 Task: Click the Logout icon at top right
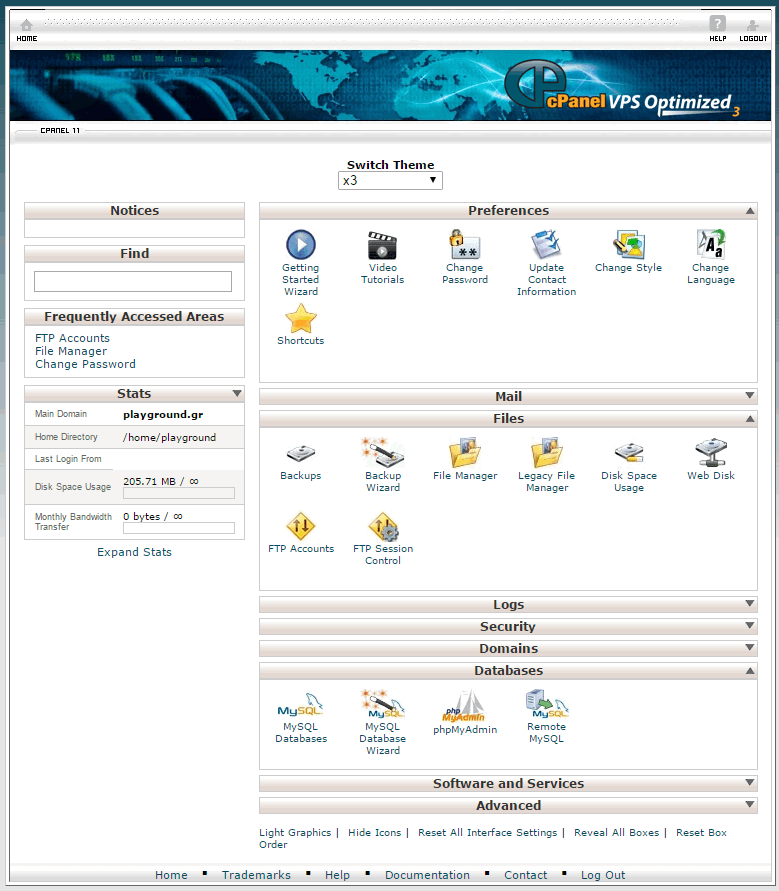tap(753, 26)
